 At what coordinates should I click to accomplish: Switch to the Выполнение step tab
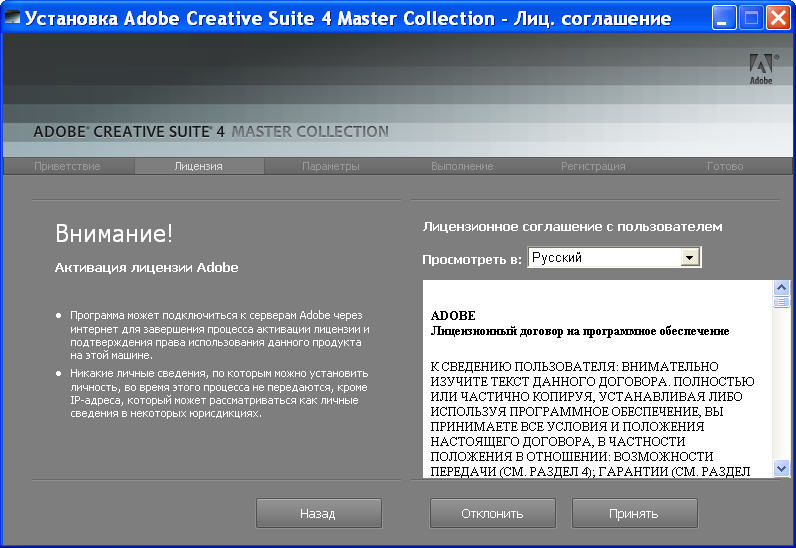click(x=462, y=166)
